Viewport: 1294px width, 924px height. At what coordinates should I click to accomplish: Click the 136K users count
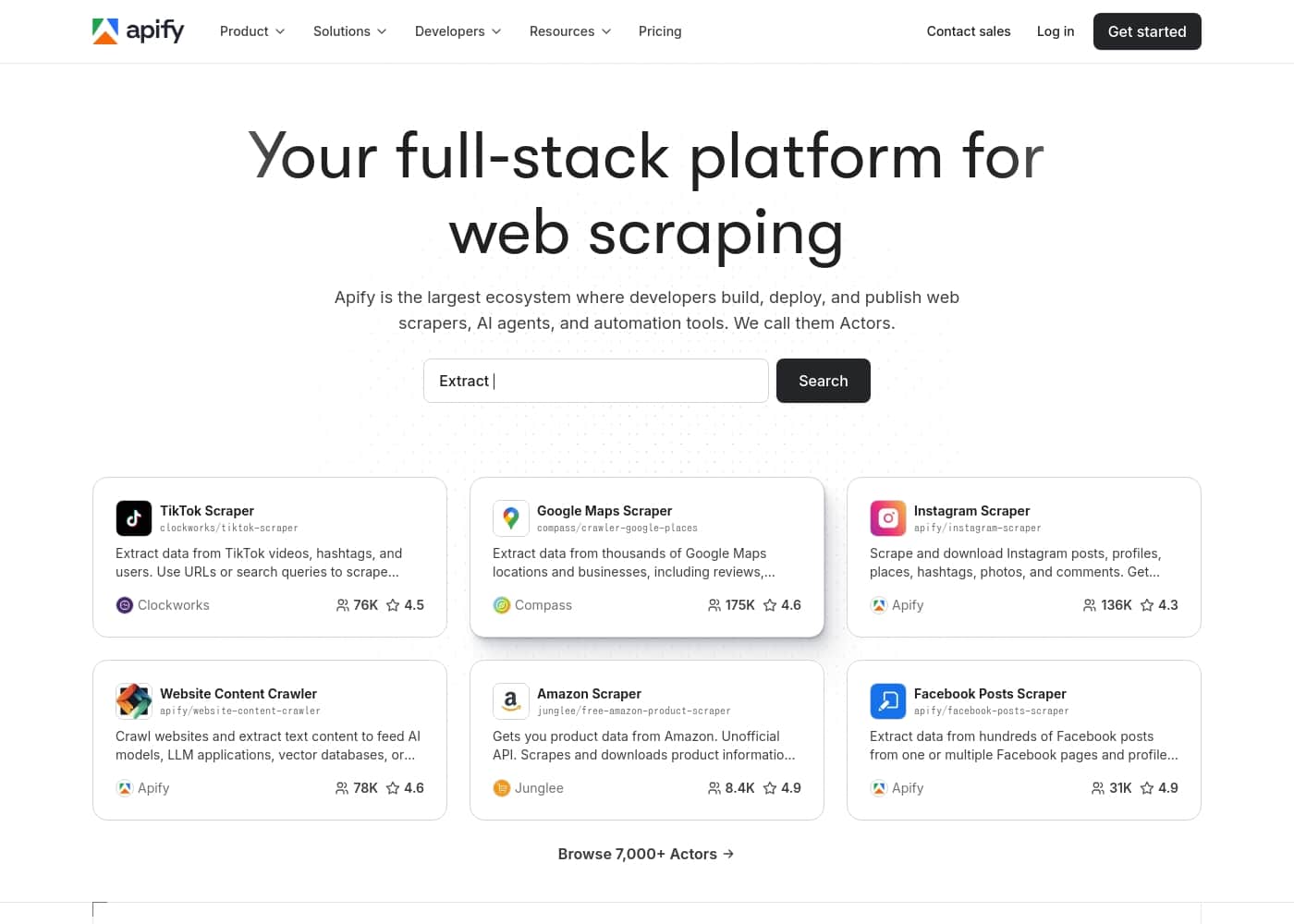1117,605
